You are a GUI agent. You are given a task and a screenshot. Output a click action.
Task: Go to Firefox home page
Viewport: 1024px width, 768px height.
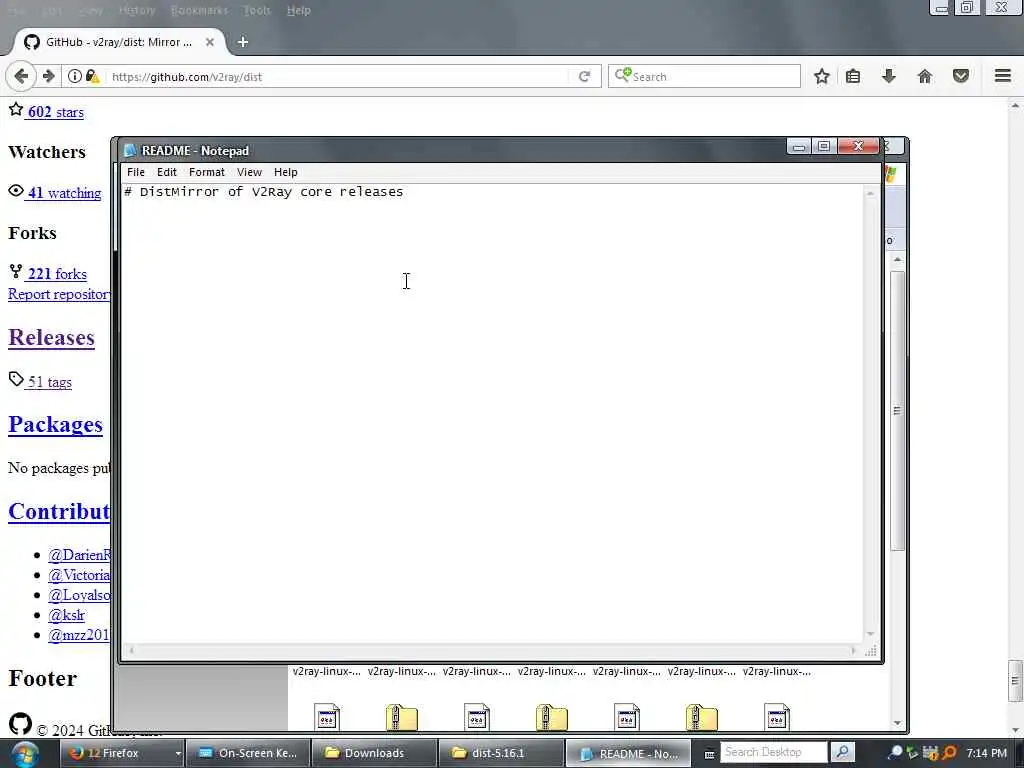click(925, 76)
